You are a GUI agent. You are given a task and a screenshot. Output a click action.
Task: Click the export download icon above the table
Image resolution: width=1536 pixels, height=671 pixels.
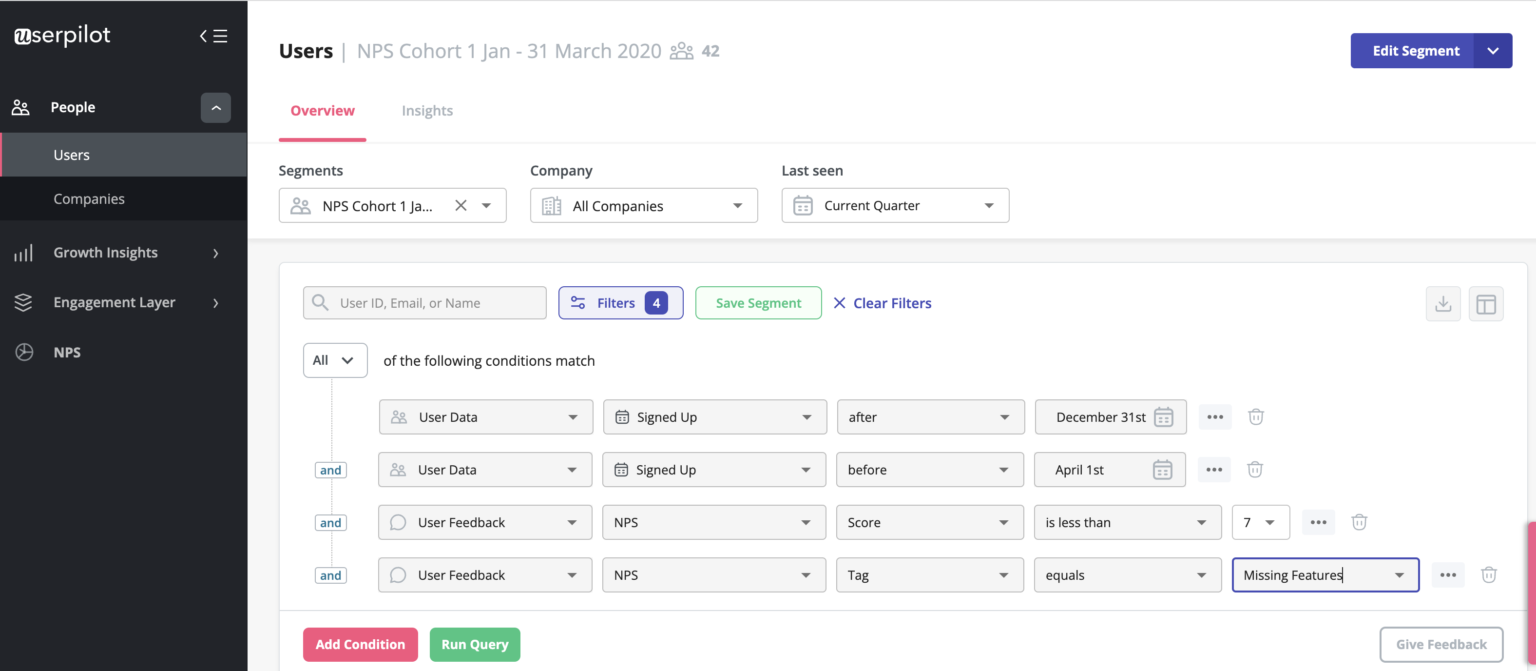[x=1443, y=303]
